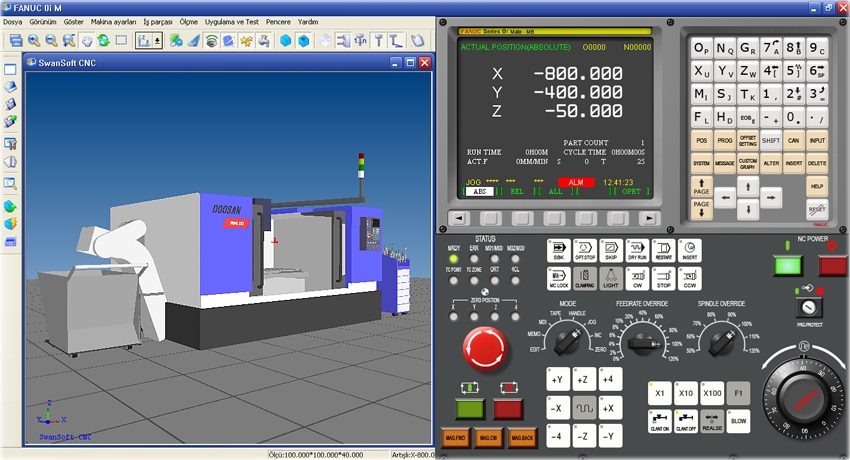Click the cursor right arrow key
Viewport: 850px width, 460px height.
pyautogui.click(x=771, y=198)
